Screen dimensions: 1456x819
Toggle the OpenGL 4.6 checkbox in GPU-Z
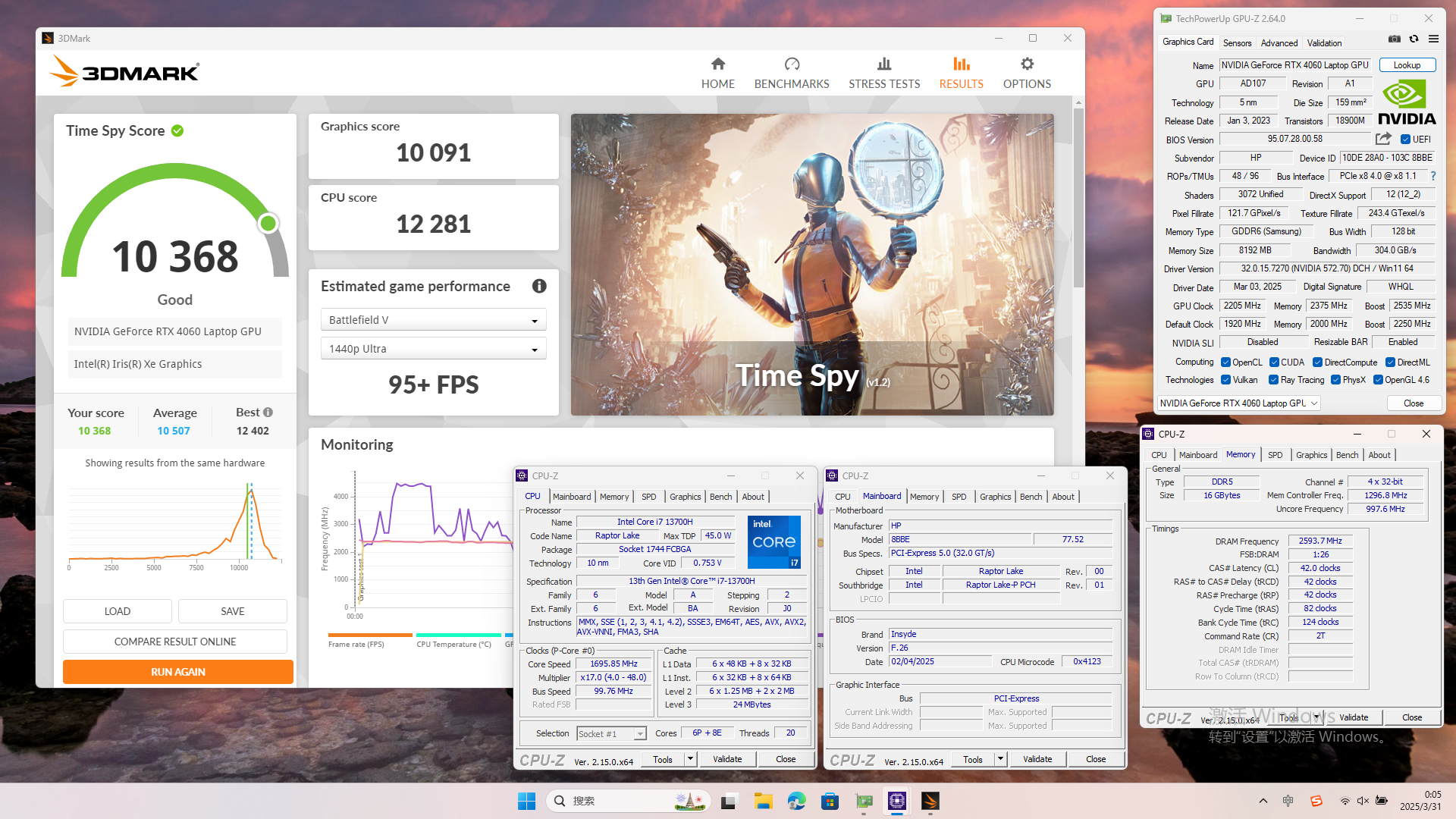[1378, 380]
